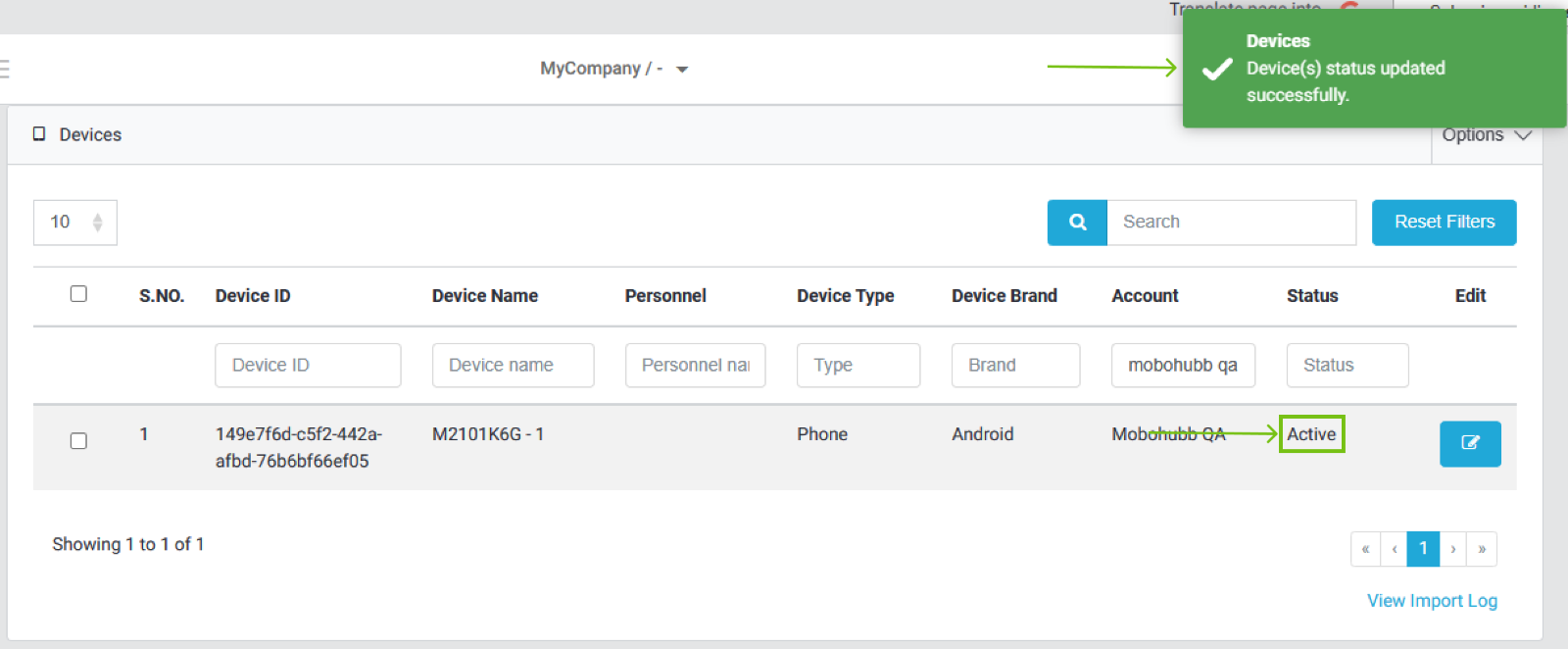Image resolution: width=1568 pixels, height=649 pixels.
Task: Go to the next page arrow
Action: [x=1452, y=549]
